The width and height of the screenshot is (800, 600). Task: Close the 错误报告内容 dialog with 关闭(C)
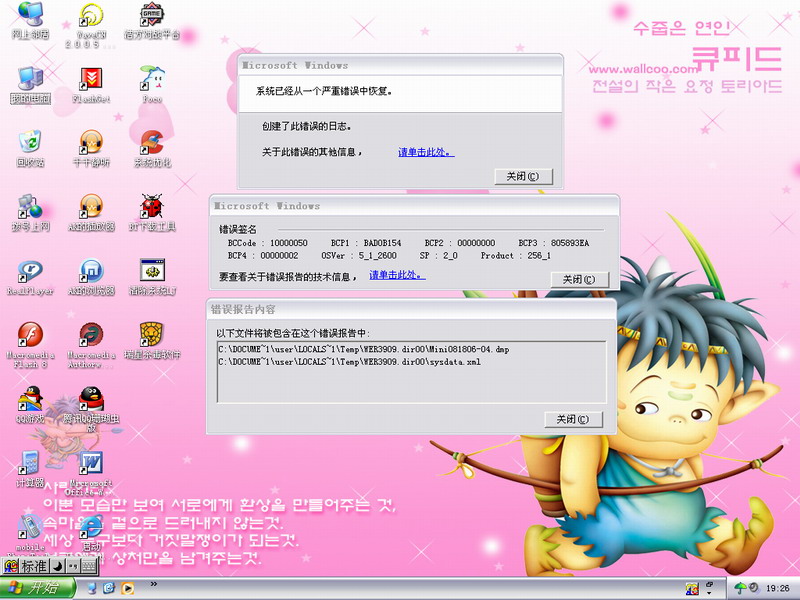[x=573, y=419]
